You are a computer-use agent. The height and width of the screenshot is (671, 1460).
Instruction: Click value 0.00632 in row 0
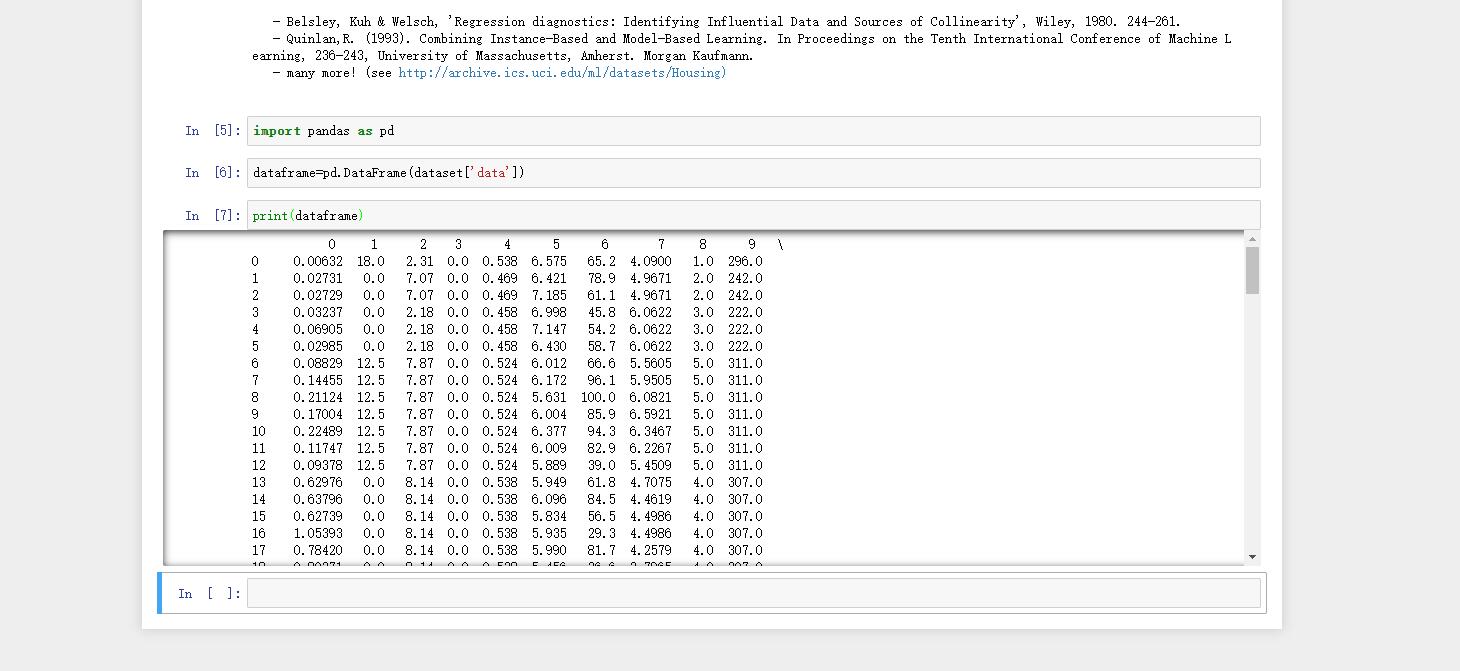click(318, 262)
